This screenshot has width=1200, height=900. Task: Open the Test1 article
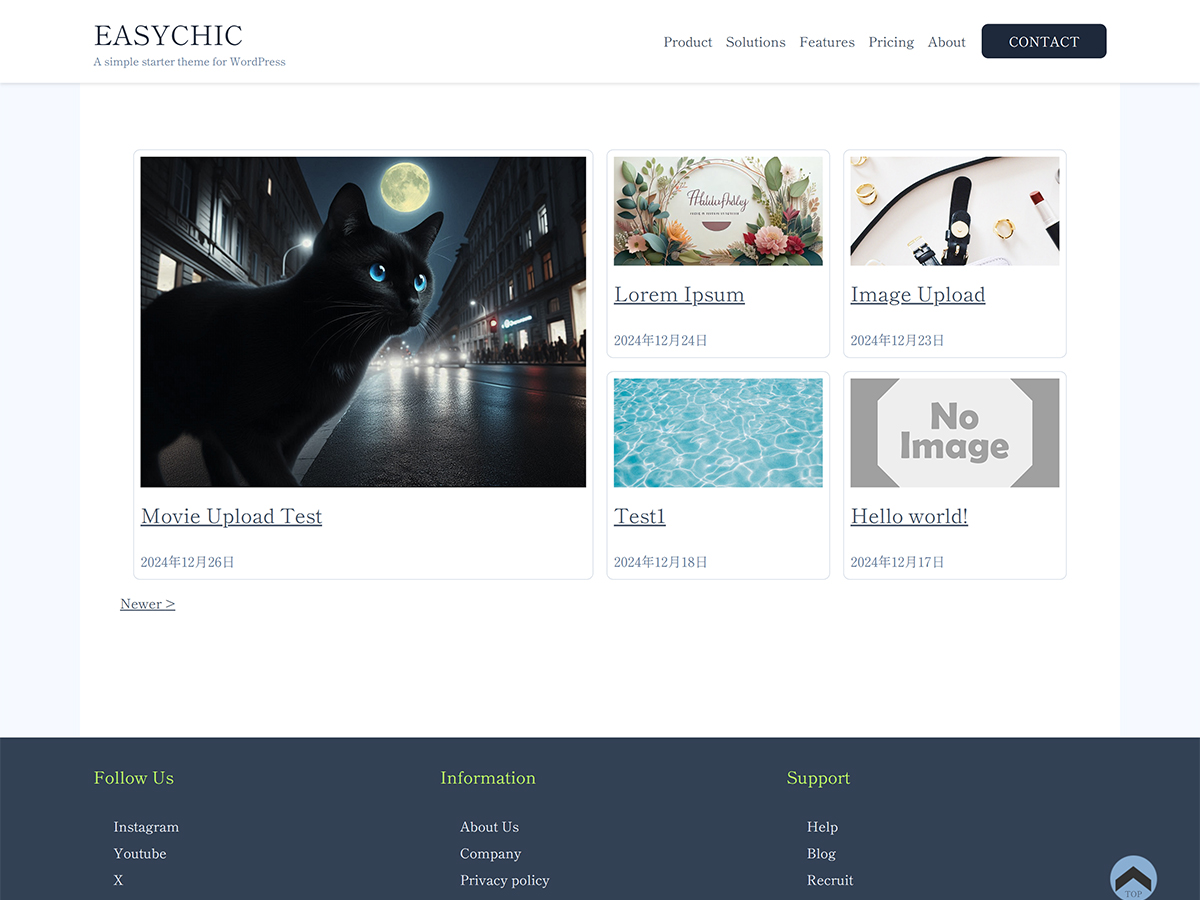(x=639, y=516)
